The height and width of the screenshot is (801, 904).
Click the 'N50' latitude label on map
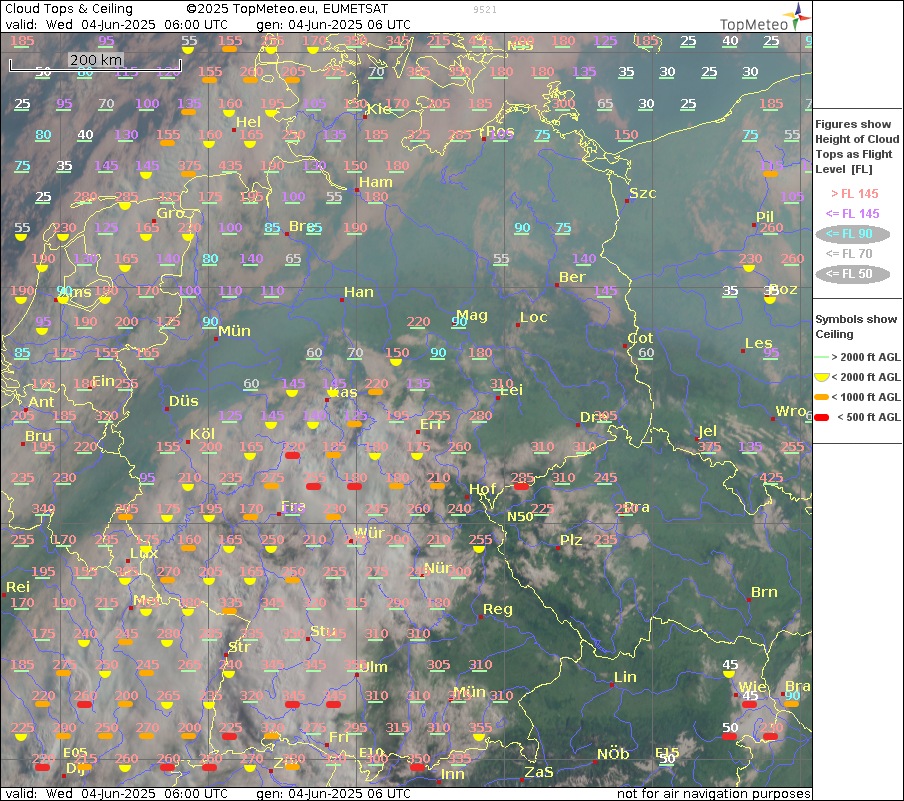[x=520, y=517]
